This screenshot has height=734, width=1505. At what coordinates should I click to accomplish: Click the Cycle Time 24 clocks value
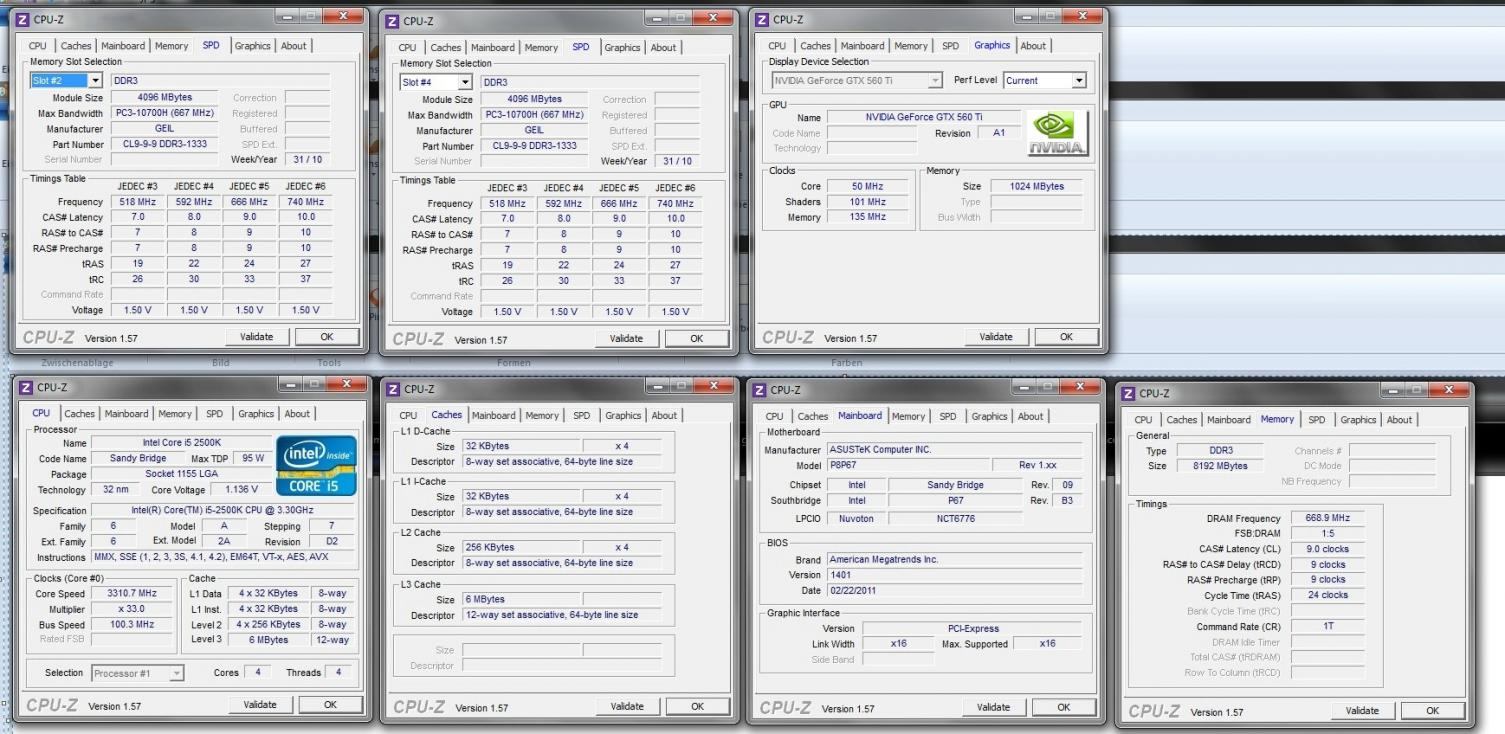click(x=1328, y=595)
